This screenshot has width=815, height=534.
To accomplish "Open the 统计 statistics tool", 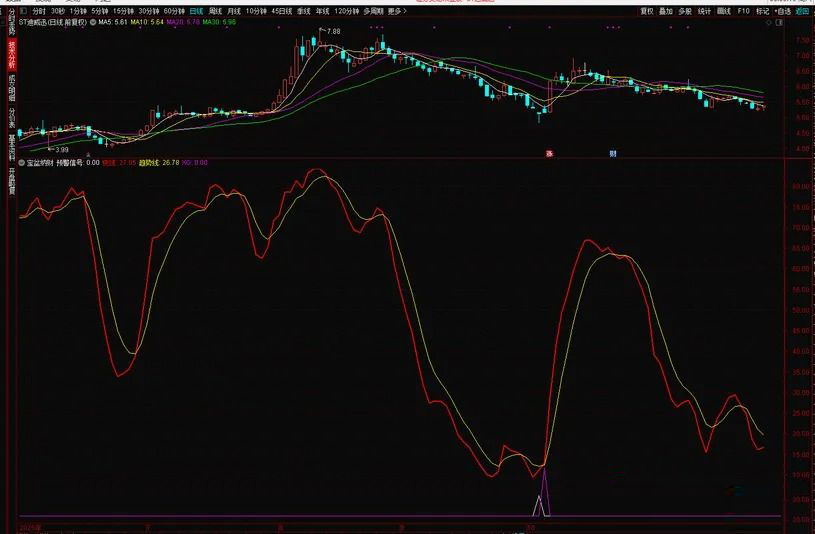I will coord(704,11).
